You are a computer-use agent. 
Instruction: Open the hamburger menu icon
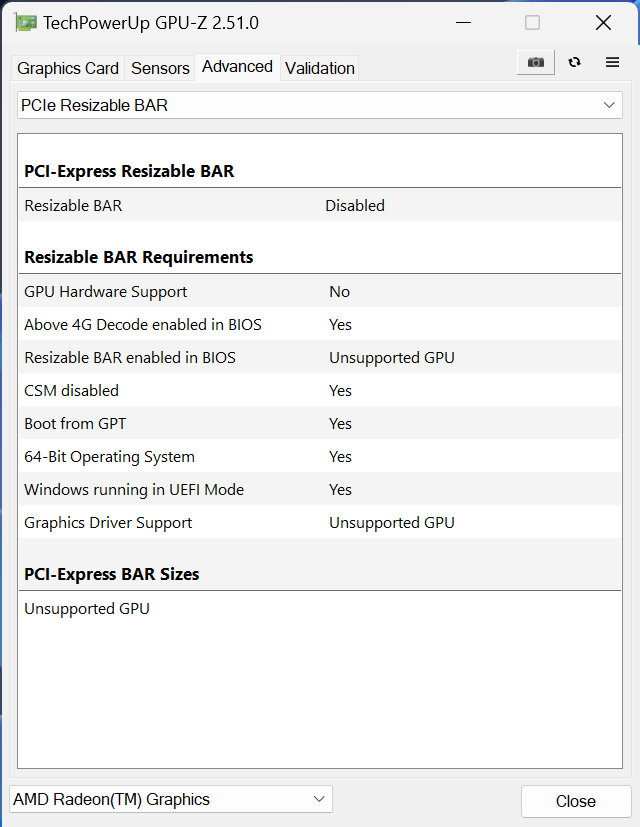tap(612, 62)
